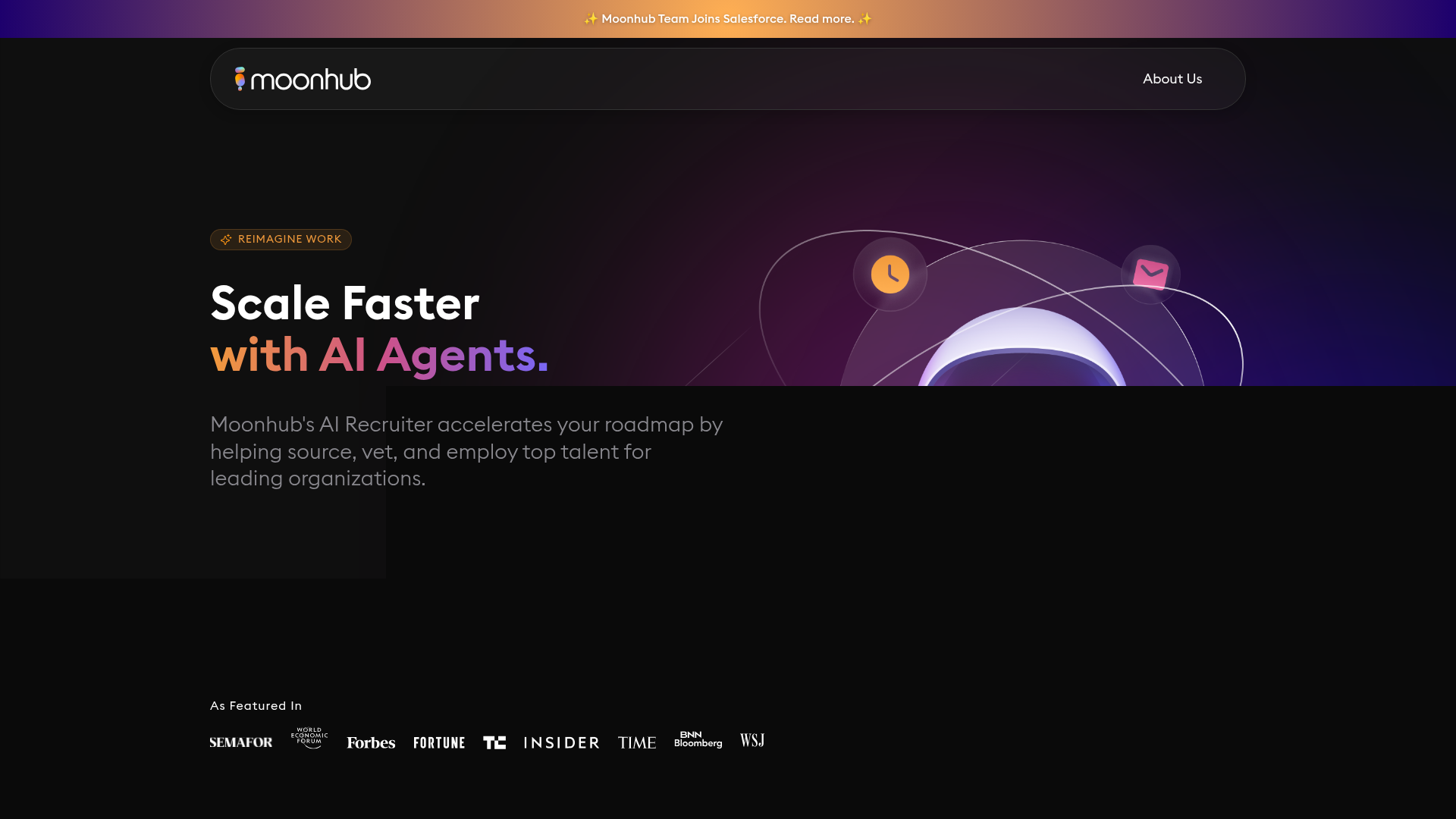Click the Moonhub logo icon
The height and width of the screenshot is (819, 1456).
[240, 78]
